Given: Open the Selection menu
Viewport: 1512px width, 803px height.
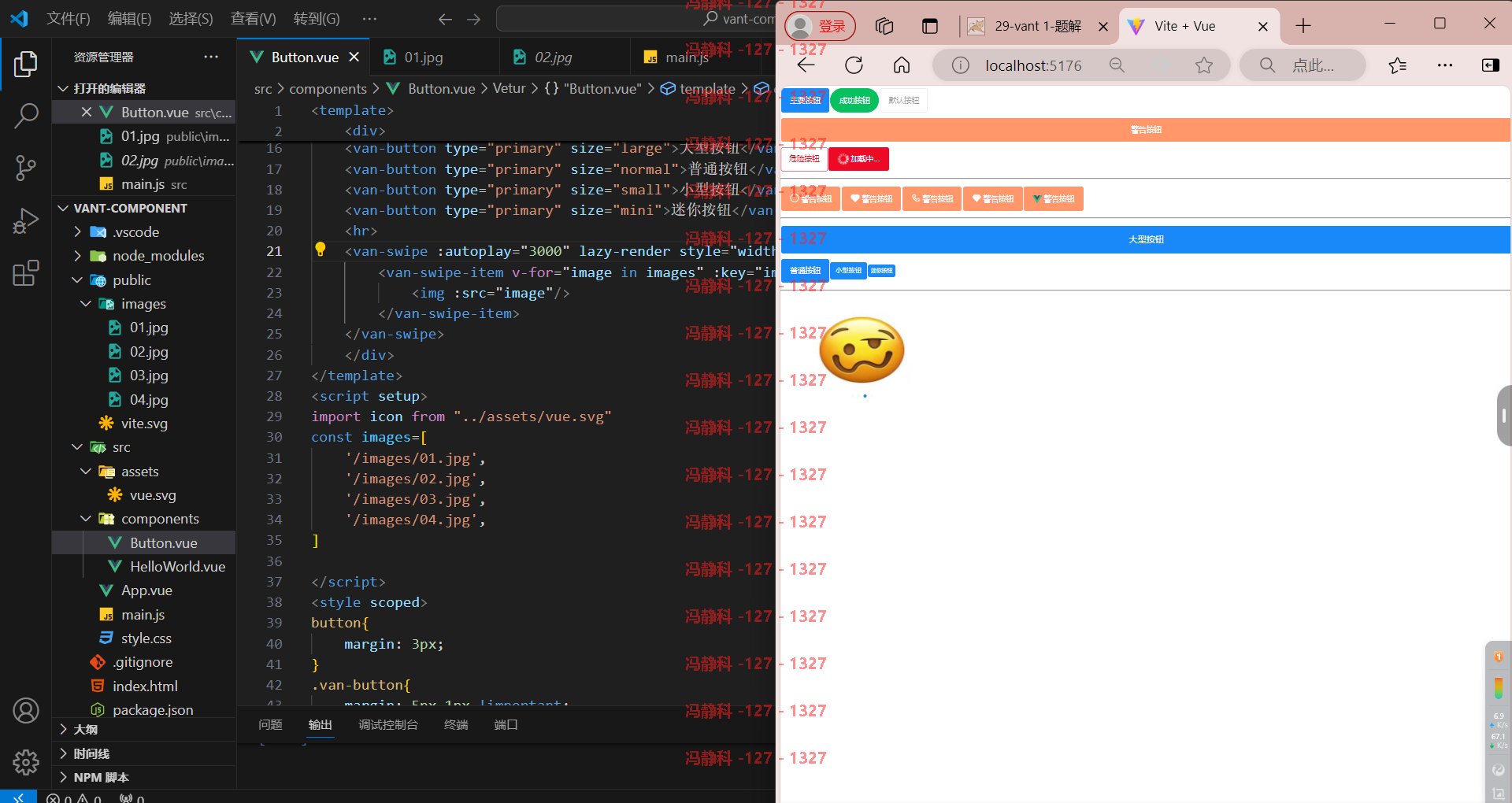Looking at the screenshot, I should tap(191, 19).
